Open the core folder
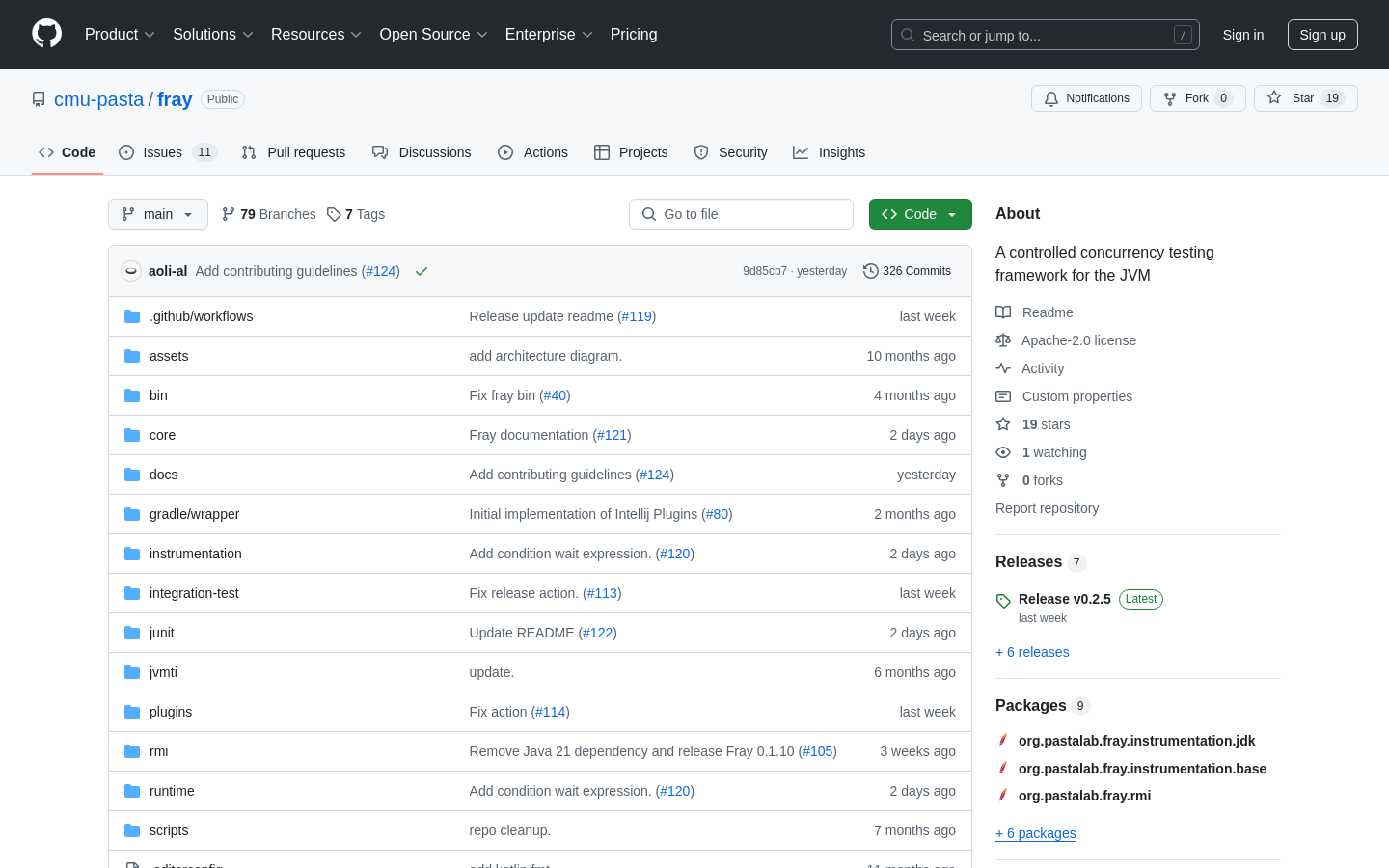The height and width of the screenshot is (868, 1389). click(162, 435)
